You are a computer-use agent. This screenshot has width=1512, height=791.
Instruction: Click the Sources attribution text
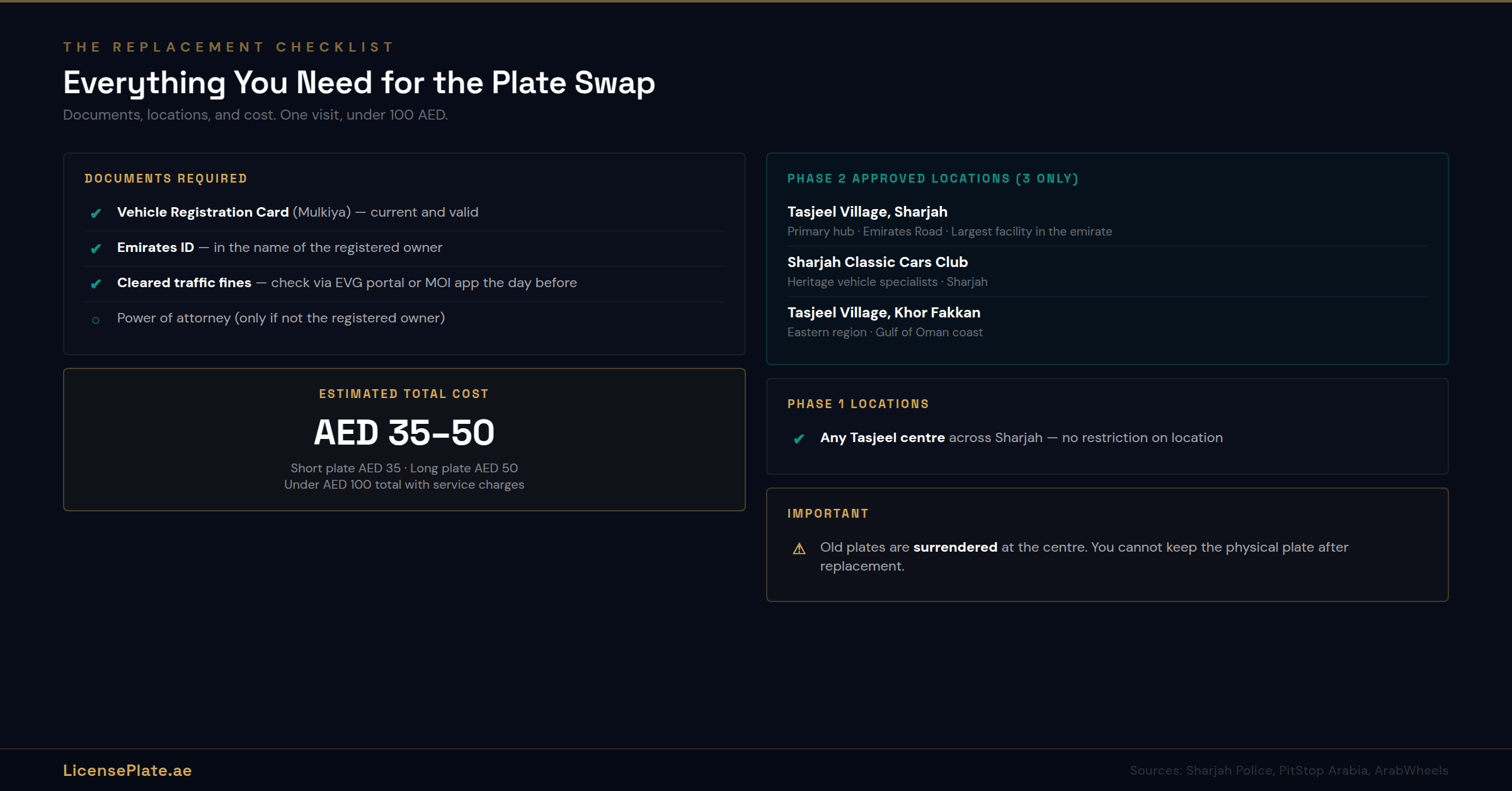pyautogui.click(x=1288, y=770)
